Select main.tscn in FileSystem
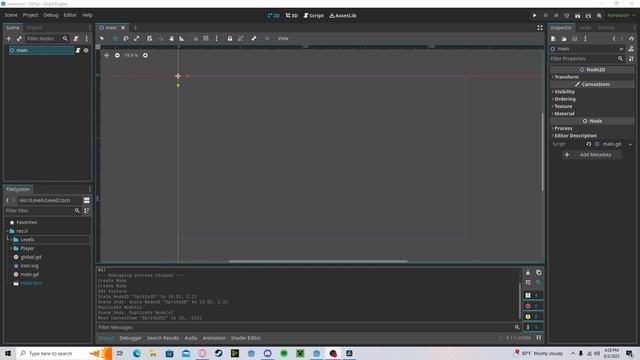Viewport: 640px width, 360px height. coord(31,283)
